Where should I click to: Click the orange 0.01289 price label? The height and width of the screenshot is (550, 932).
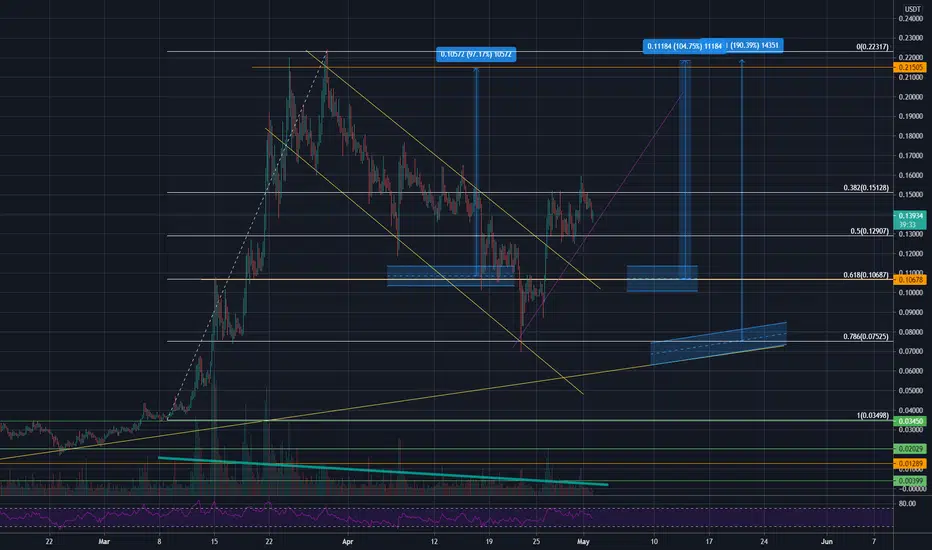910,463
